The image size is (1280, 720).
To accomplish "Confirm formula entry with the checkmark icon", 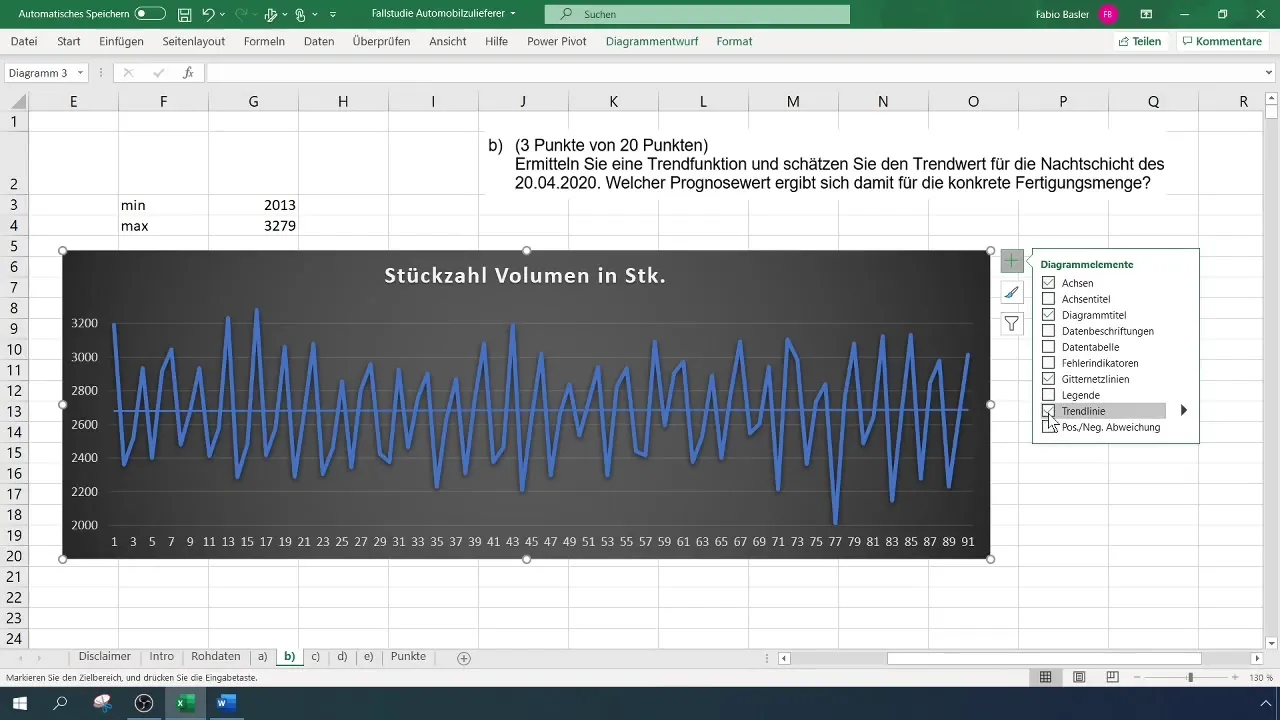I will click(x=158, y=73).
